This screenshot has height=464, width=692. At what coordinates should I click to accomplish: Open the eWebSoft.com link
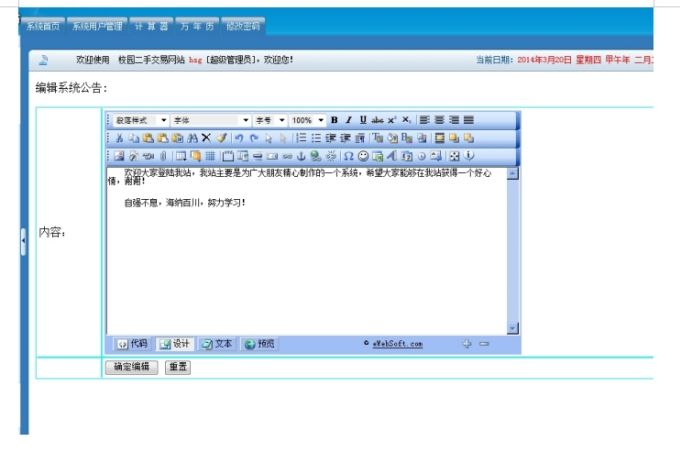(x=398, y=343)
